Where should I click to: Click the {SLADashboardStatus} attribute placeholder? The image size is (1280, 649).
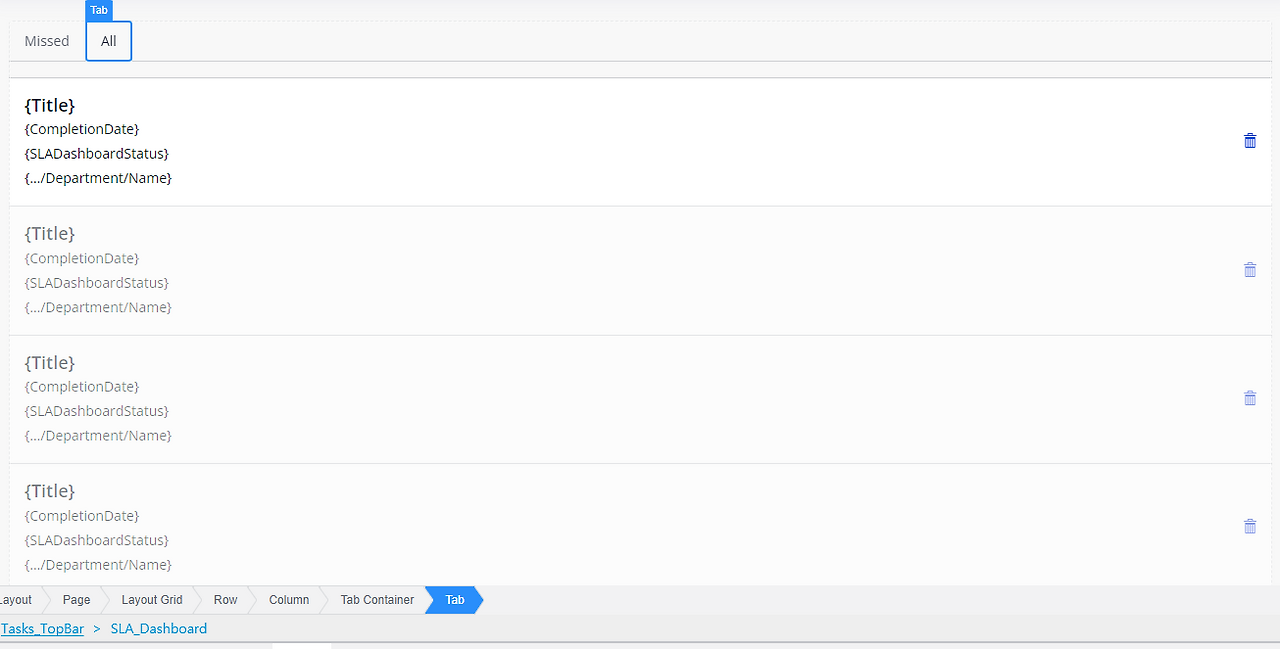[x=96, y=153]
